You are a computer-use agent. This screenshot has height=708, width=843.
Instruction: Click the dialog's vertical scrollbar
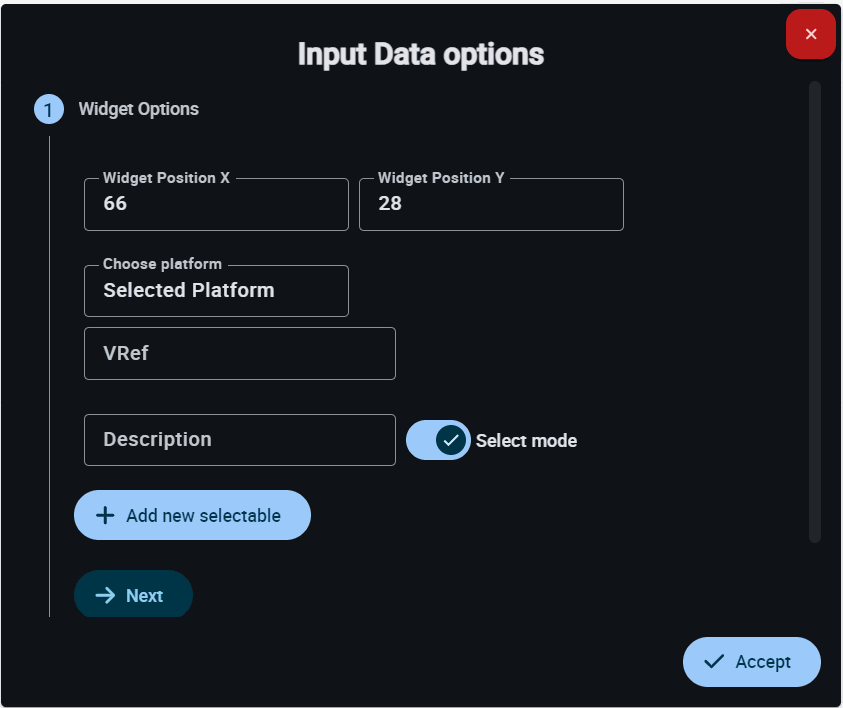814,312
